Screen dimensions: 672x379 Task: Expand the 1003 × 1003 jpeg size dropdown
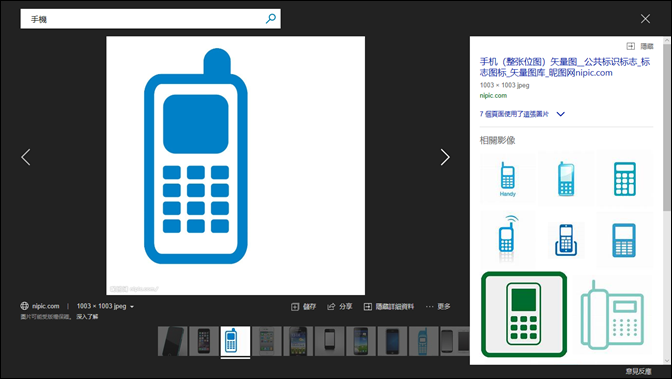(x=105, y=306)
